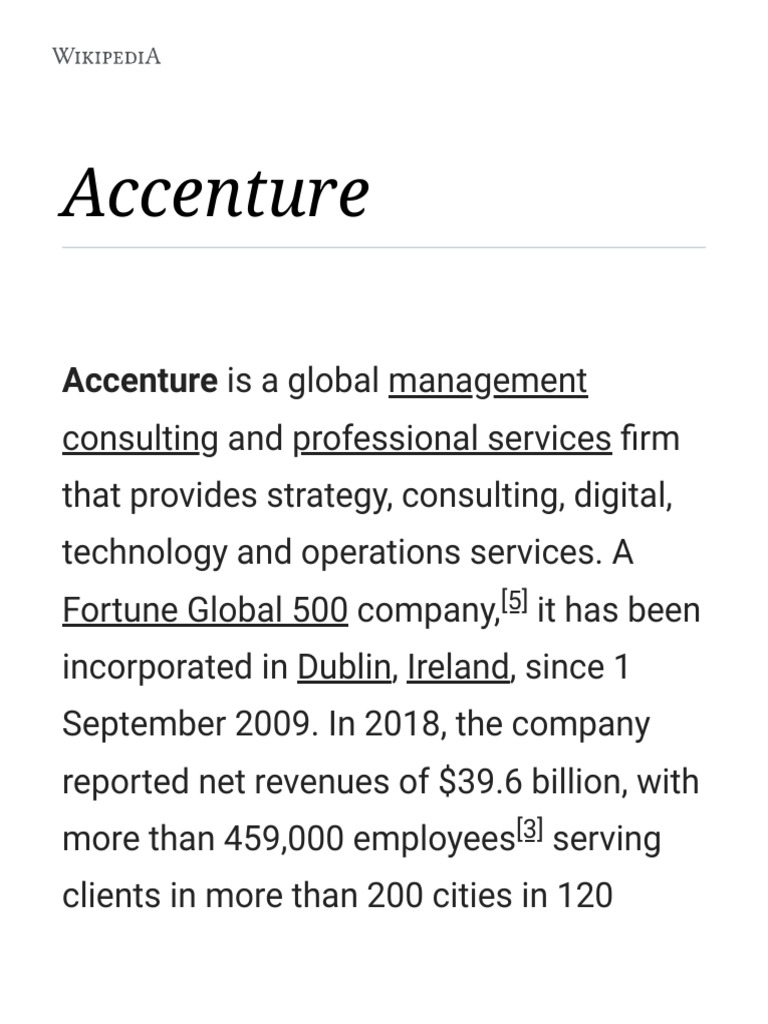
Task: Click the horizontal divider below the title
Action: pos(384,247)
